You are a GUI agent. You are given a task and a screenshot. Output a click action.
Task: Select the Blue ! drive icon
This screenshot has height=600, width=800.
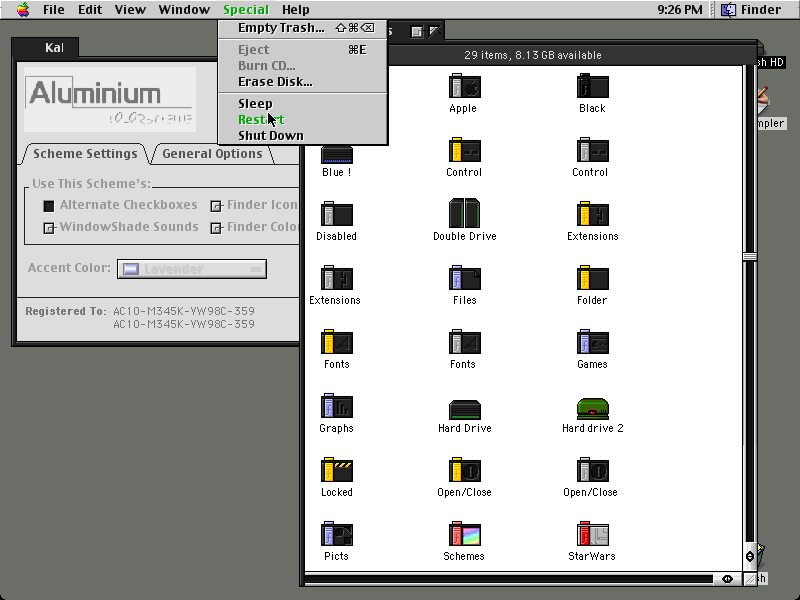[337, 154]
